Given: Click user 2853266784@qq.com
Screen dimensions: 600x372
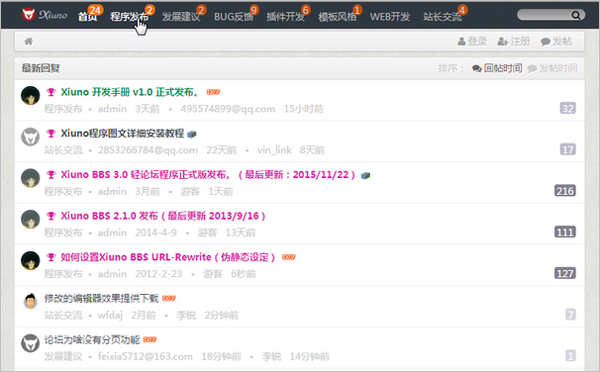Looking at the screenshot, I should pos(148,150).
